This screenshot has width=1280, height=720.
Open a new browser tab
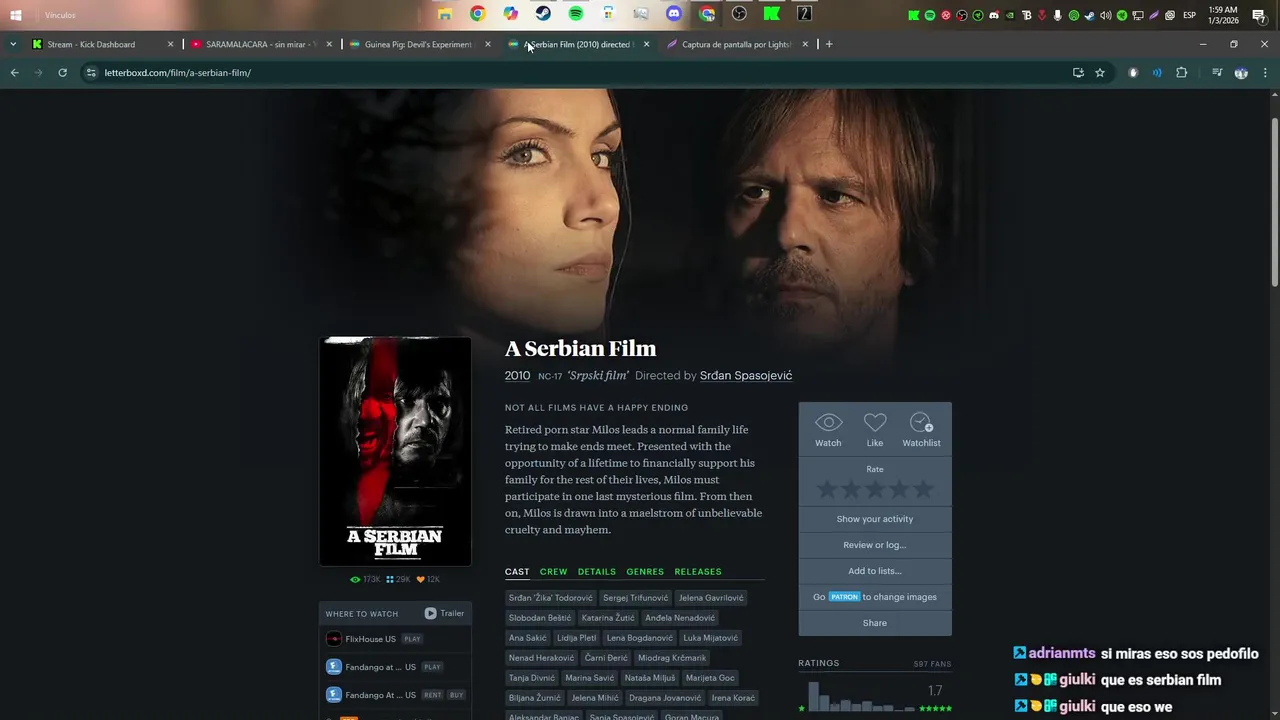tap(829, 44)
